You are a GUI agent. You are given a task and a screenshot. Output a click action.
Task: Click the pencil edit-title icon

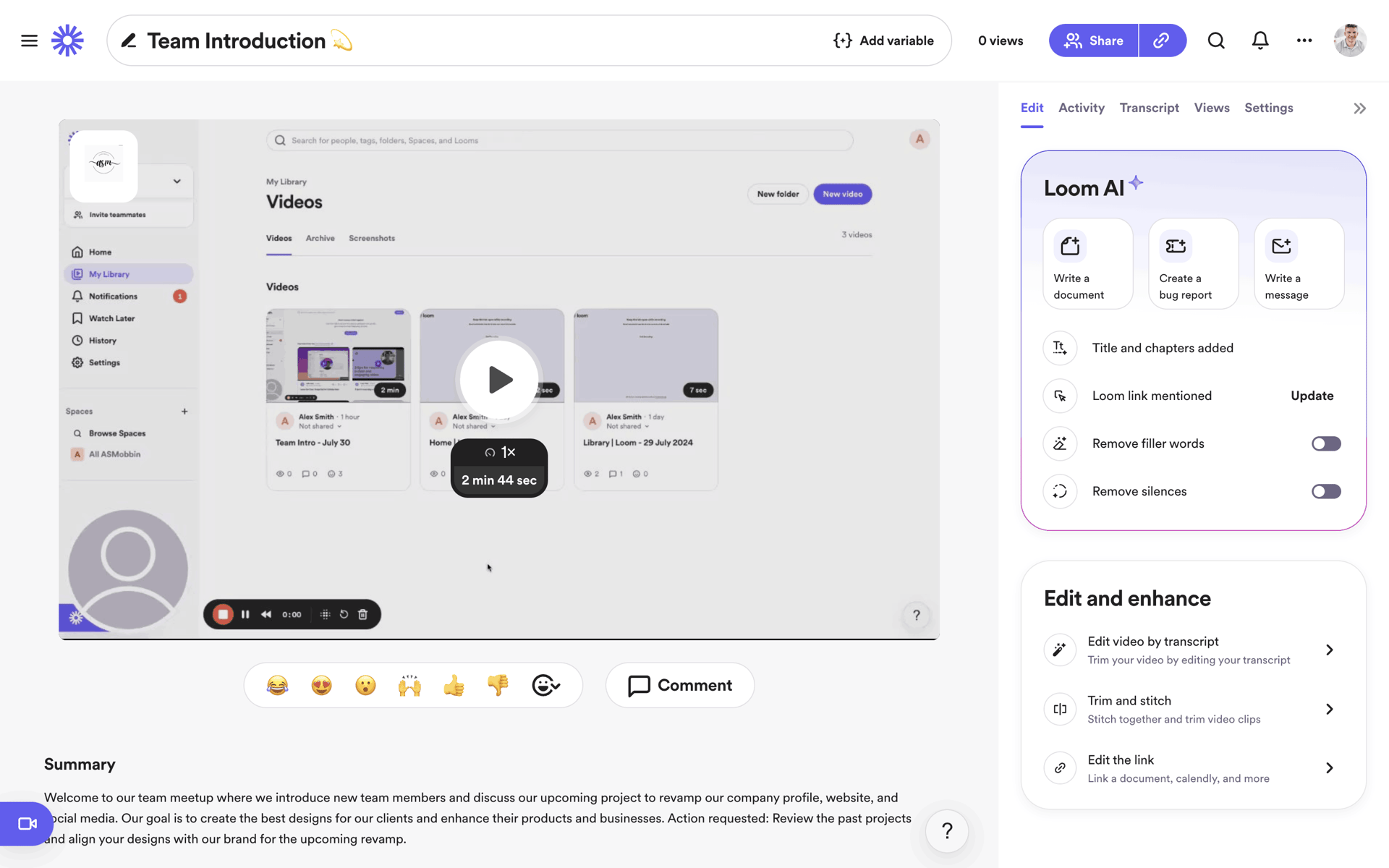[x=129, y=41]
